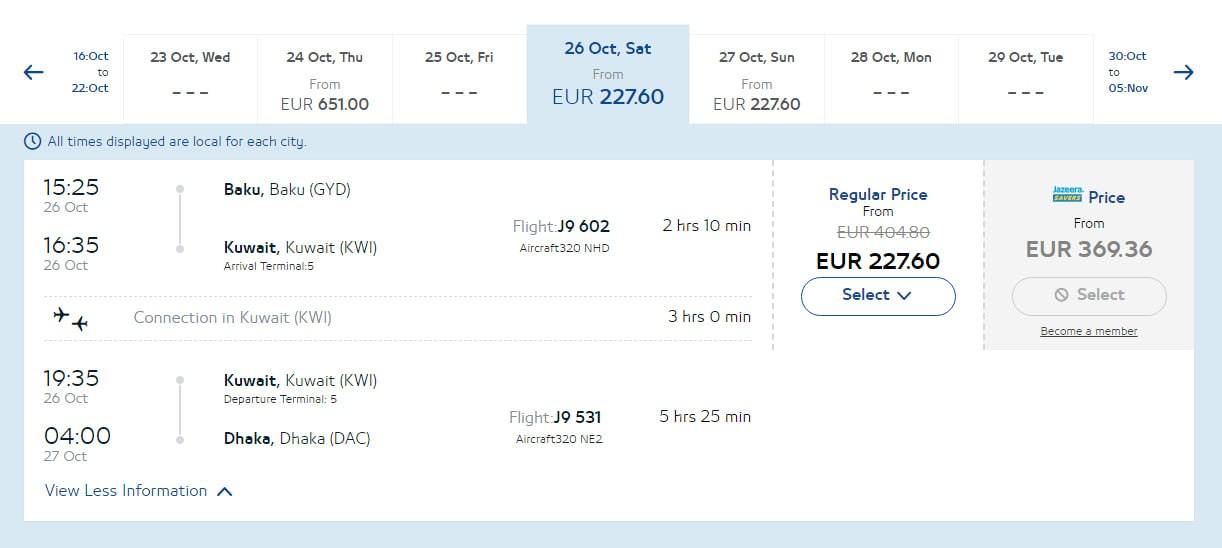The height and width of the screenshot is (548, 1222).
Task: Click the connection airplanes icon
Action: tap(71, 318)
